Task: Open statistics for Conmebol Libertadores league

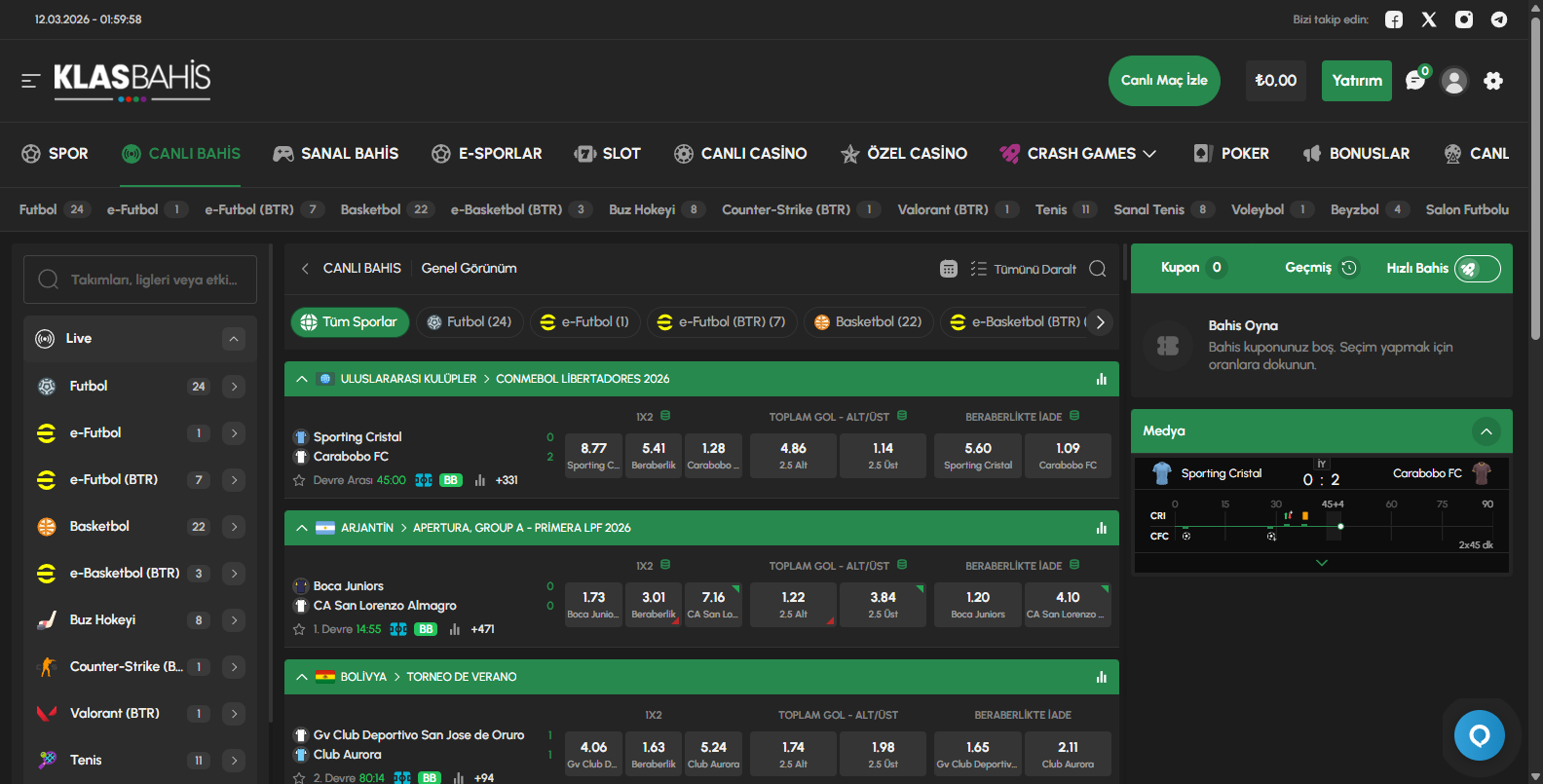Action: (1102, 379)
